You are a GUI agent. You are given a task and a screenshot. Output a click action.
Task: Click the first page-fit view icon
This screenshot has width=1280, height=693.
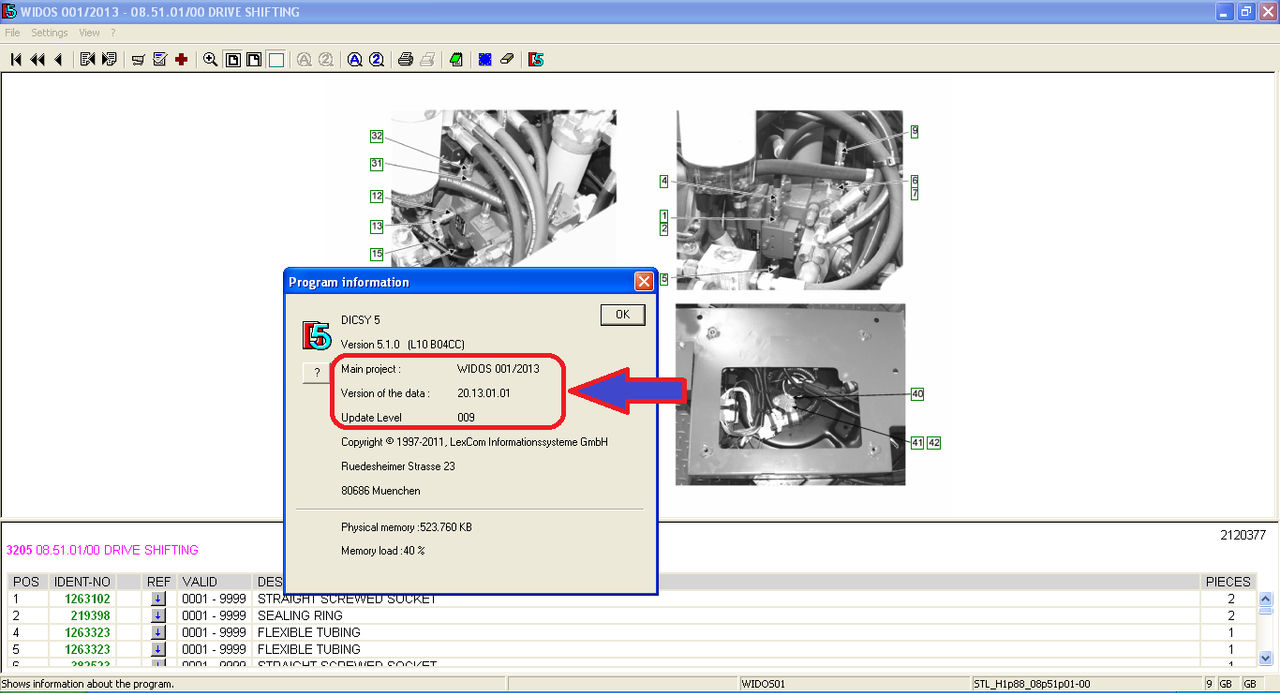click(x=232, y=60)
